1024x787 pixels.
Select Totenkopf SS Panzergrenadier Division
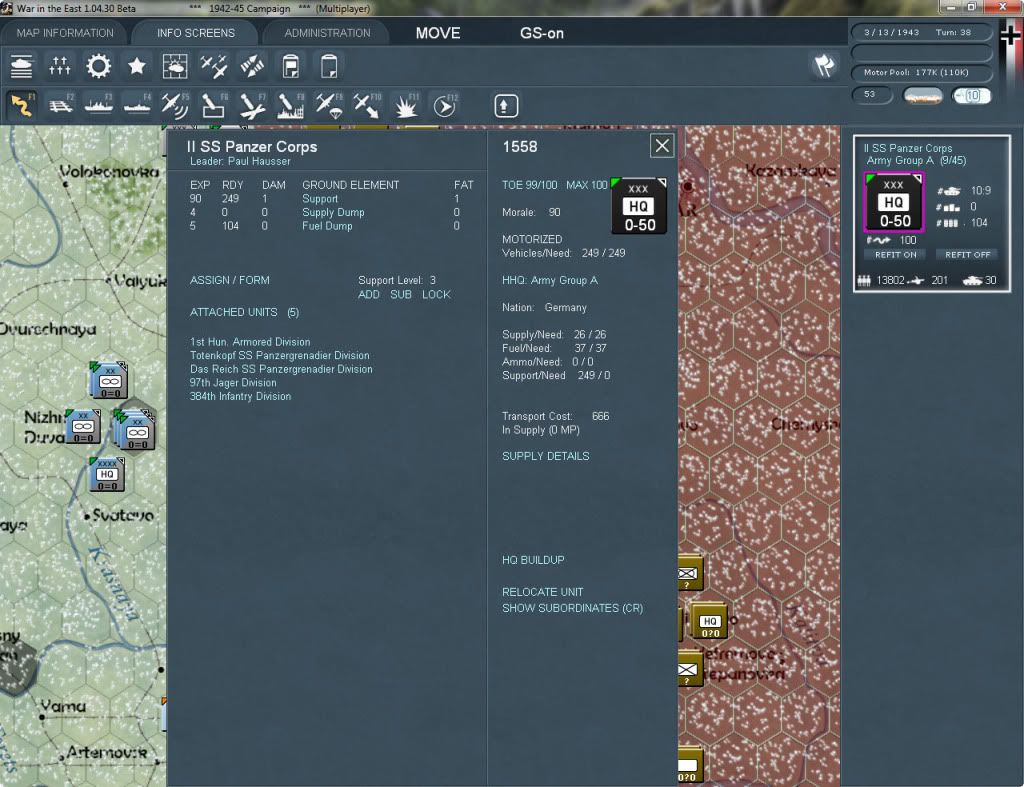[280, 355]
